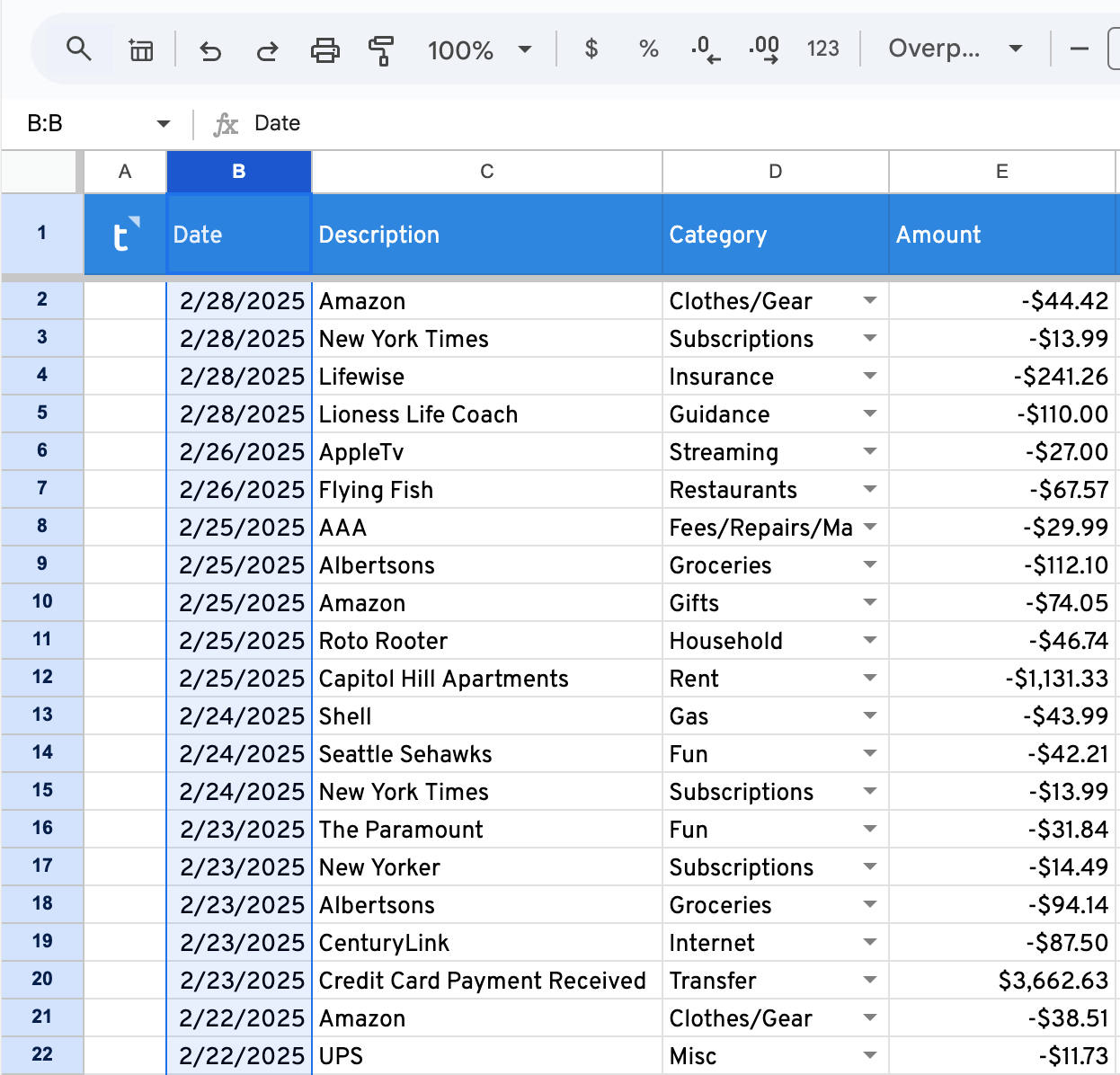
Task: Format as currency with dollar icon
Action: [x=591, y=49]
